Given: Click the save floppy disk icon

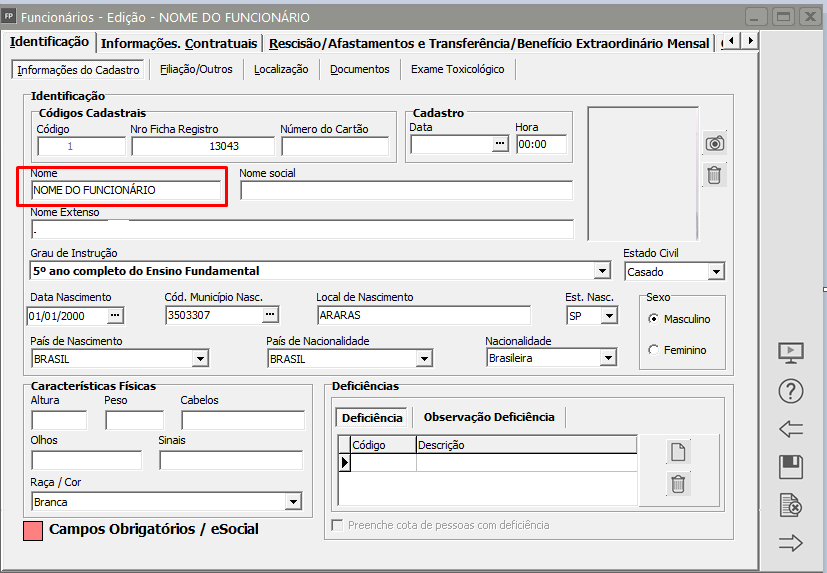Looking at the screenshot, I should click(x=791, y=467).
